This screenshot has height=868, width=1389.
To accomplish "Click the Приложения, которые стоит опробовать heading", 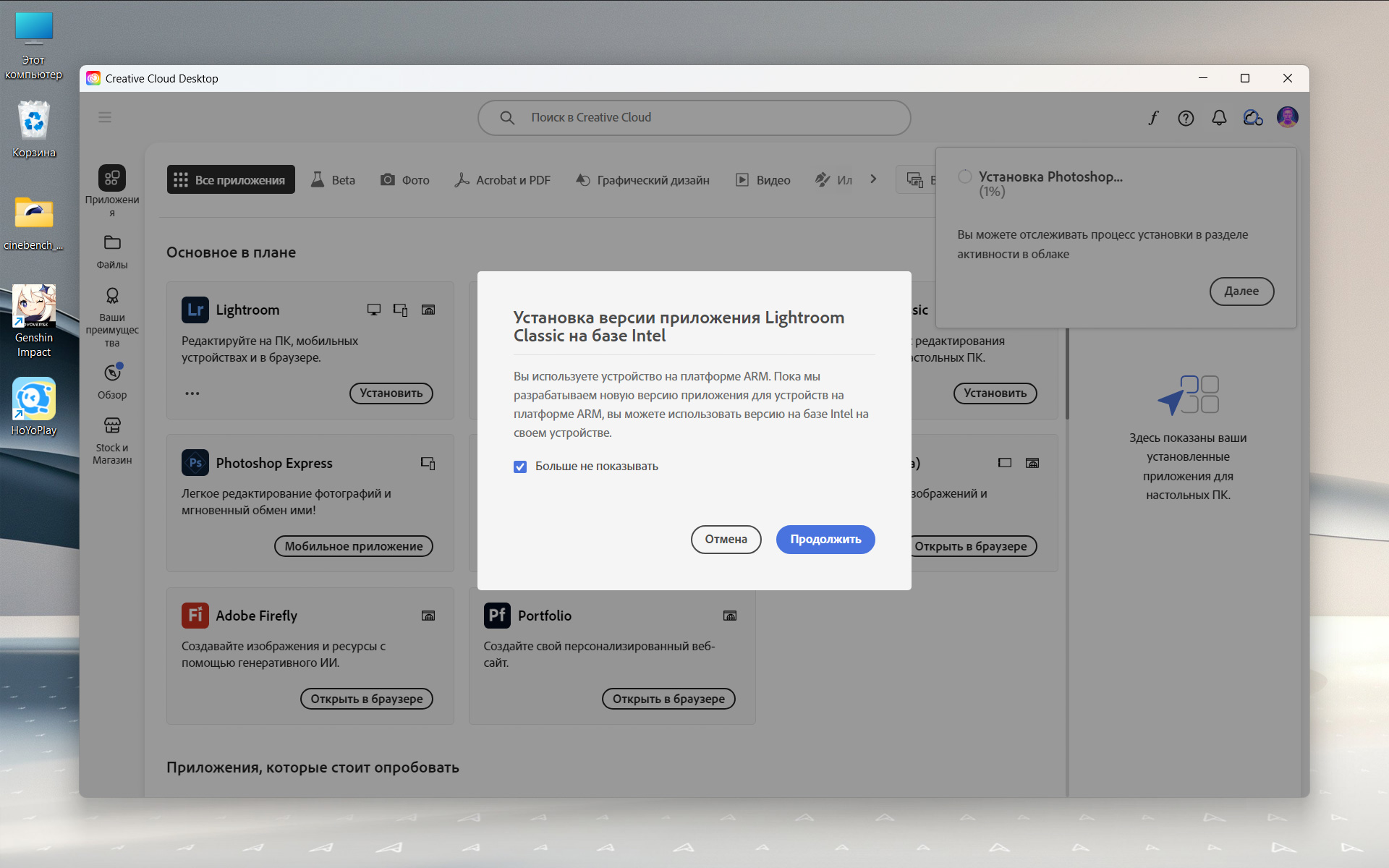I will point(313,767).
